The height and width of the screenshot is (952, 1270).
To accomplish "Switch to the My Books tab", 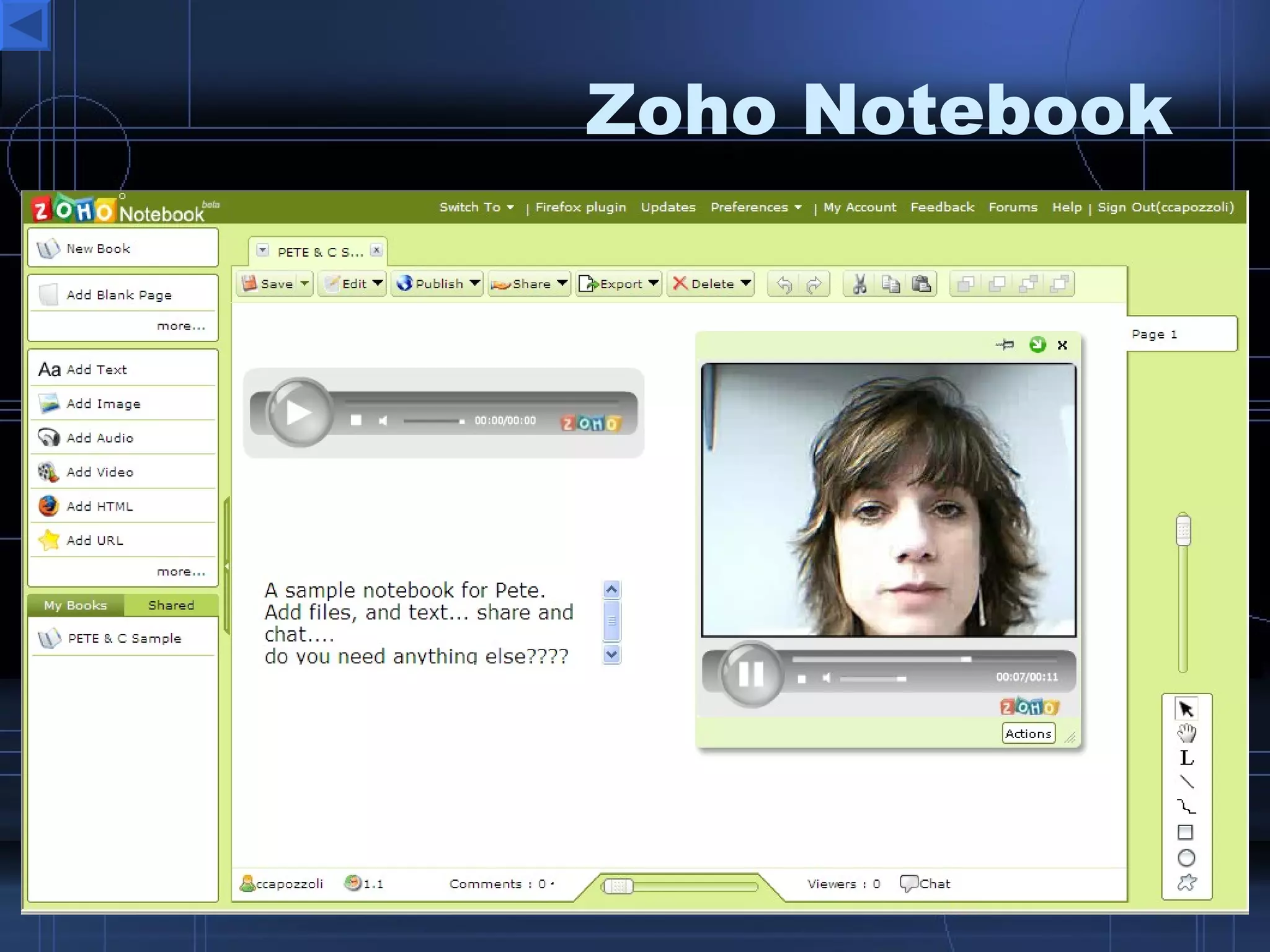I will pos(76,606).
